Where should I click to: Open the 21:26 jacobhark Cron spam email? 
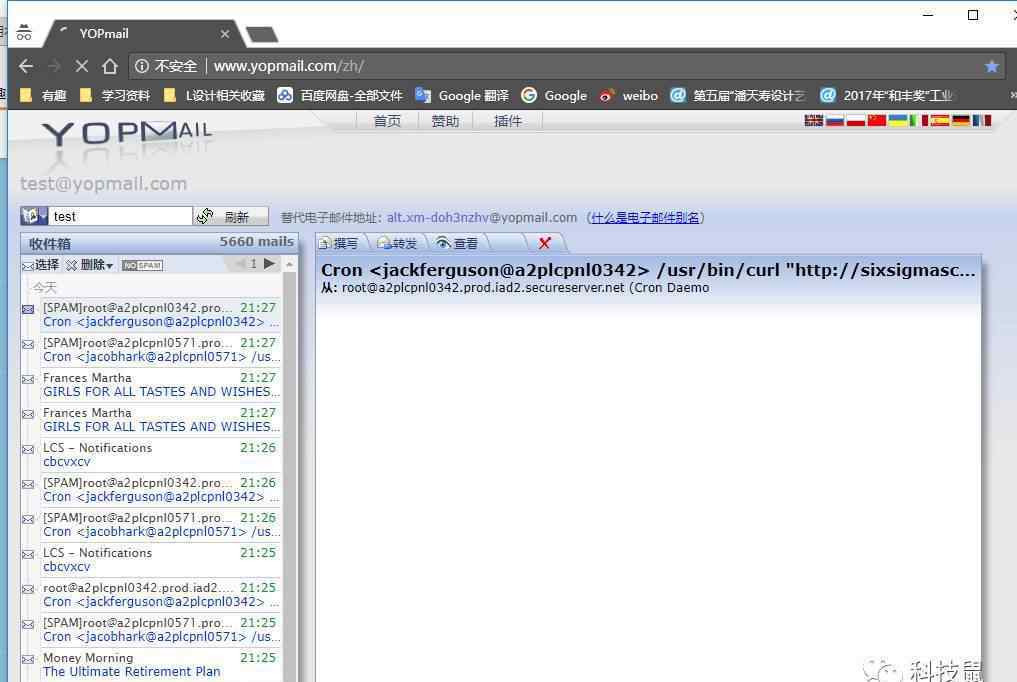point(160,524)
